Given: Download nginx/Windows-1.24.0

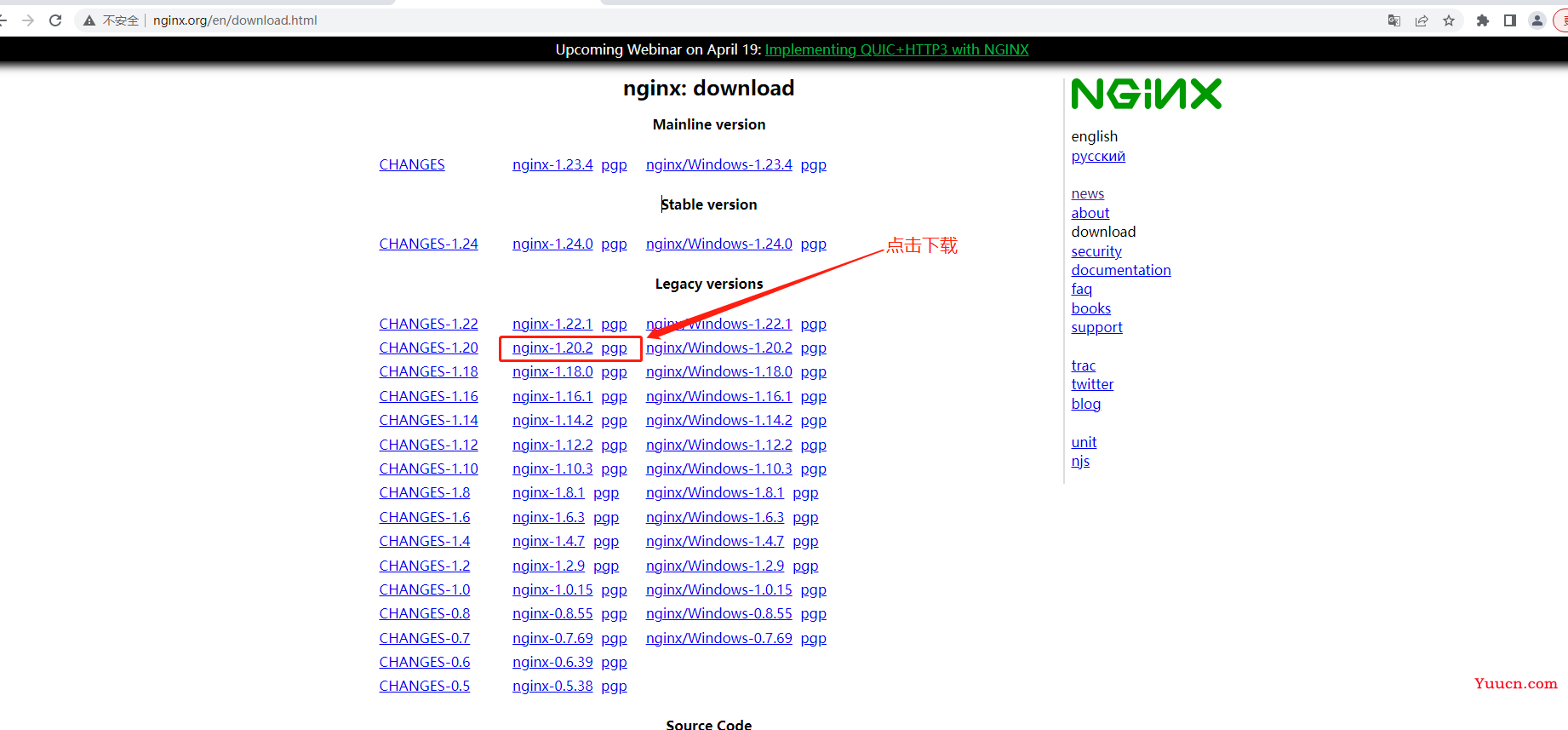Looking at the screenshot, I should 719,244.
